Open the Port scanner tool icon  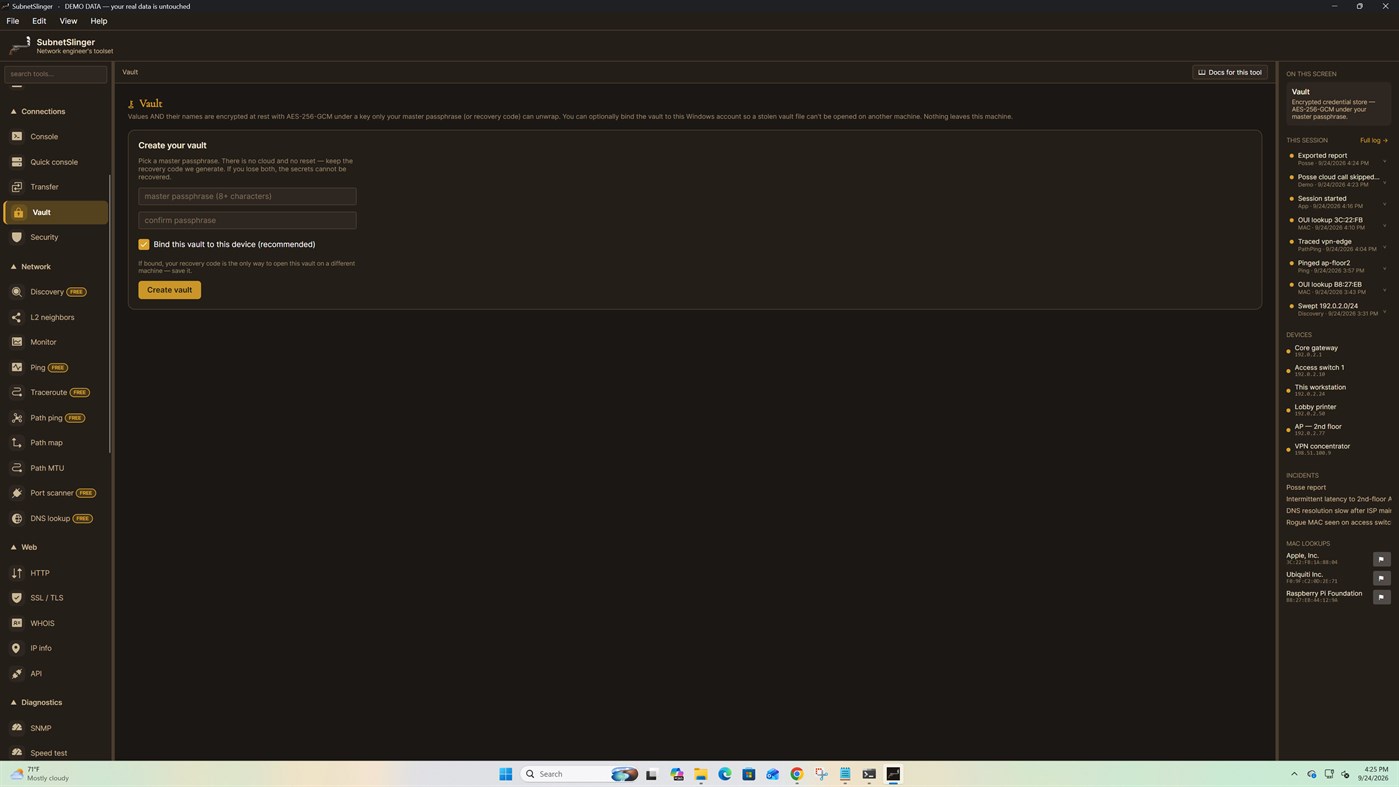click(17, 493)
